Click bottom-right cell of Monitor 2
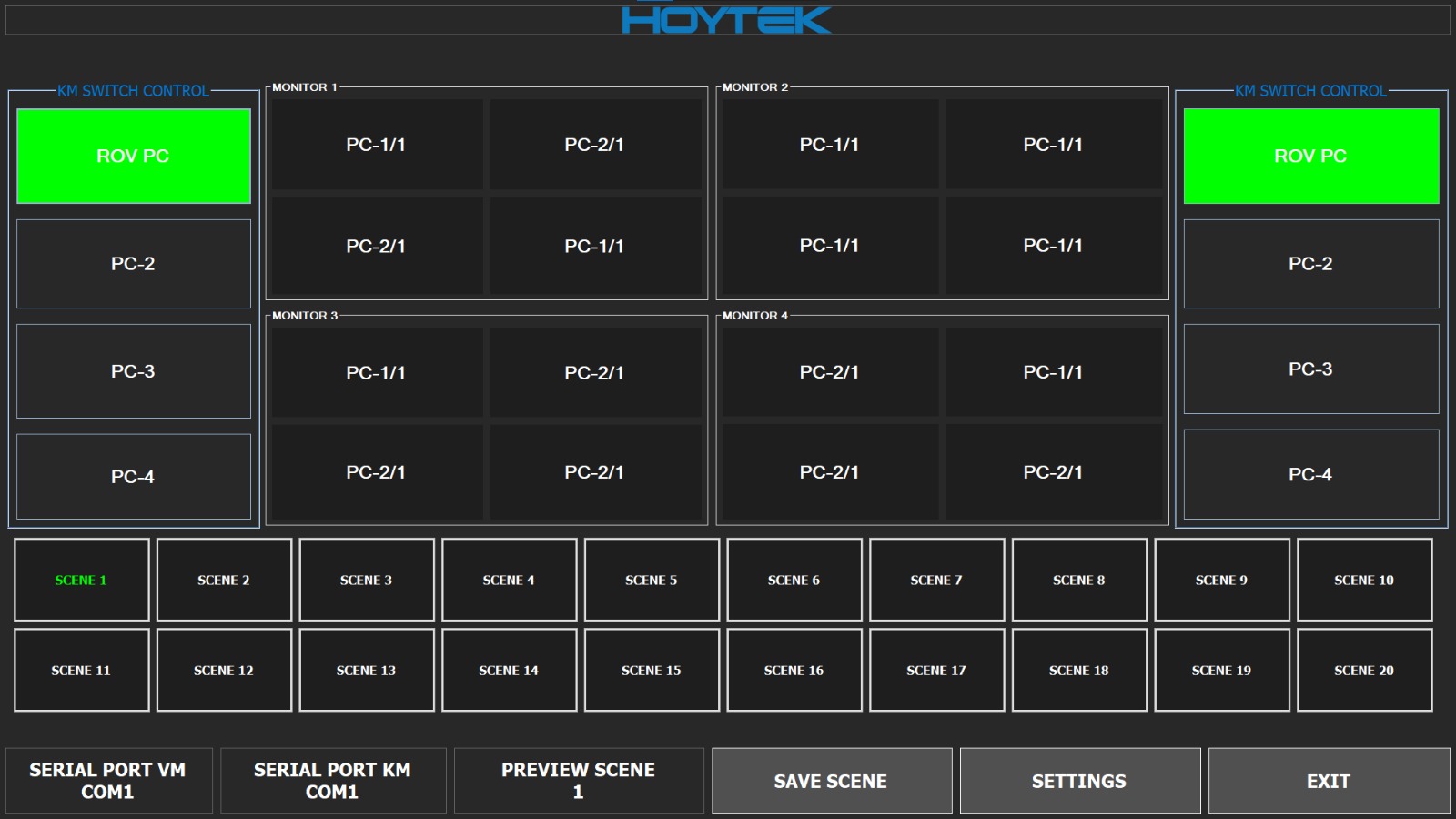1456x819 pixels. pyautogui.click(x=1053, y=246)
